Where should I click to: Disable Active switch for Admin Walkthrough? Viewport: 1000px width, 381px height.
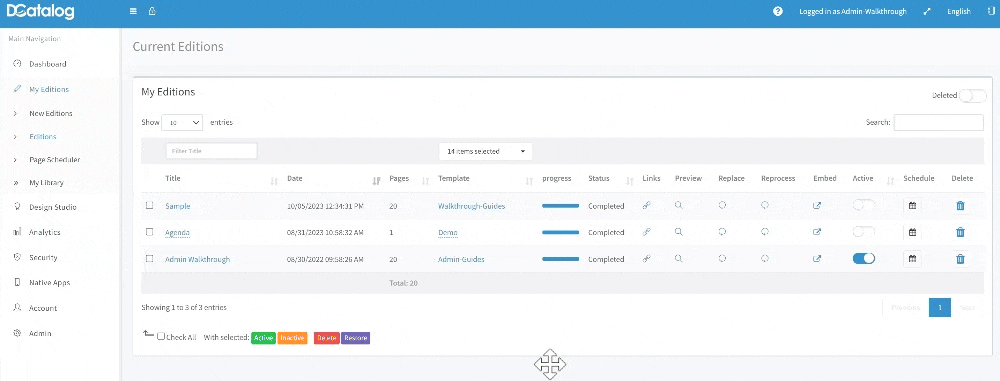tap(864, 258)
